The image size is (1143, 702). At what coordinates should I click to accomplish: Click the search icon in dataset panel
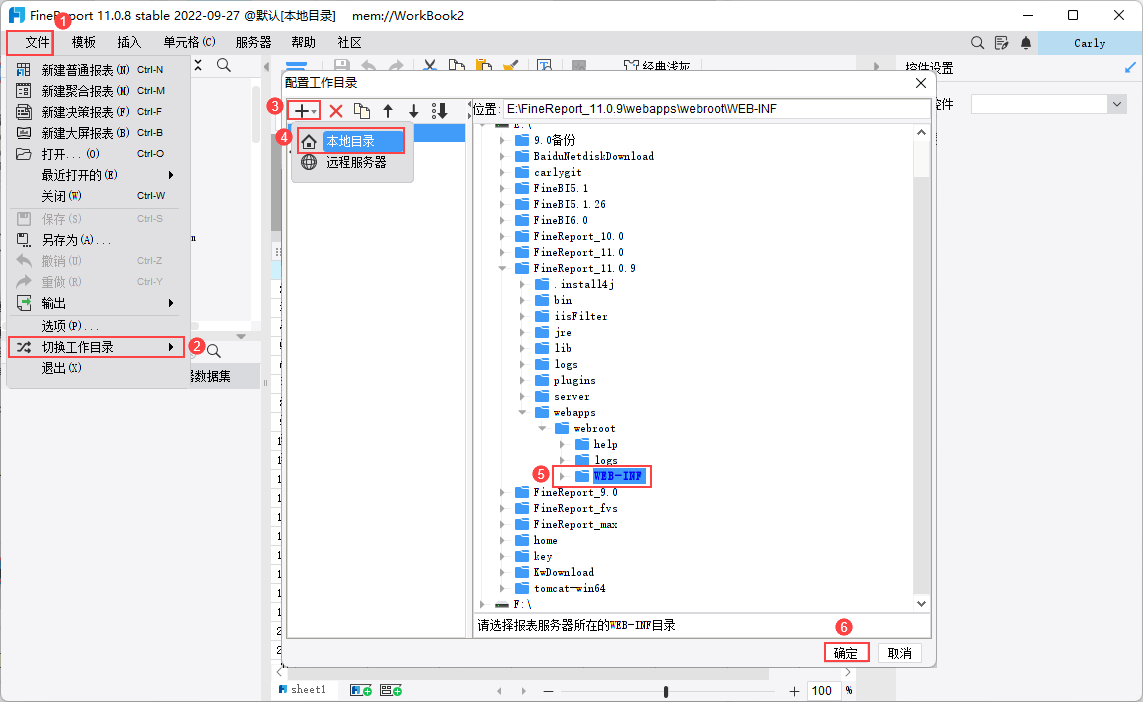214,351
